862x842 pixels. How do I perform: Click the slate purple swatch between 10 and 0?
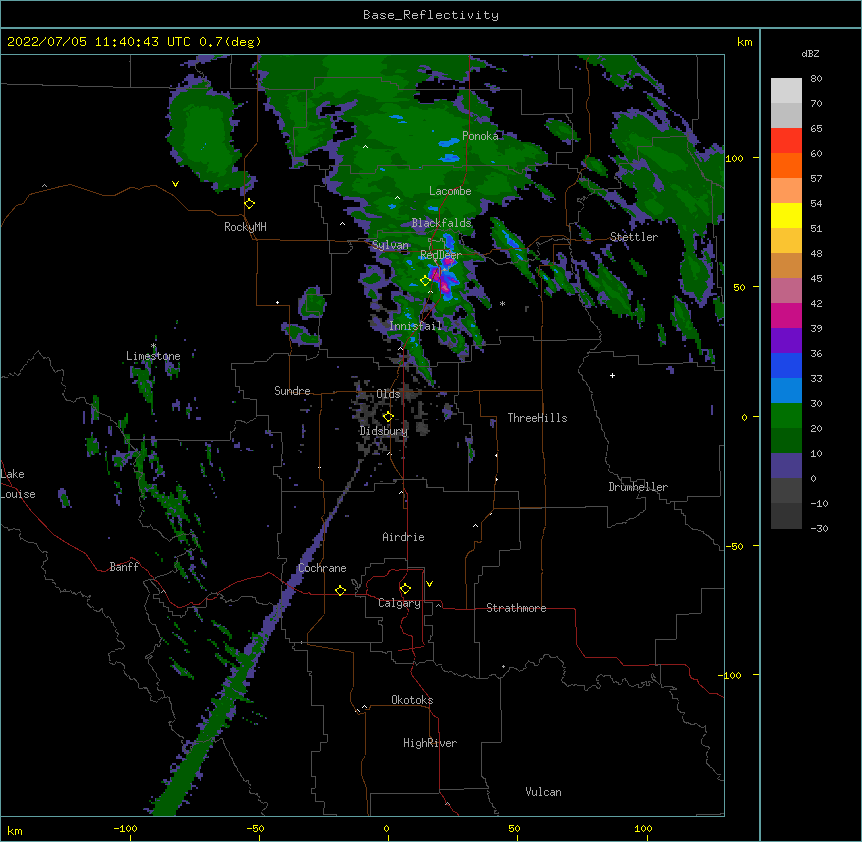click(786, 466)
